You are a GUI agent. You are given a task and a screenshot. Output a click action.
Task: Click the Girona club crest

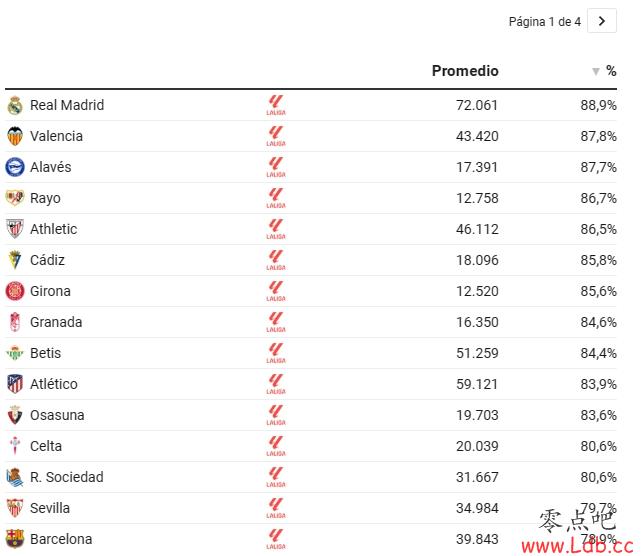15,291
